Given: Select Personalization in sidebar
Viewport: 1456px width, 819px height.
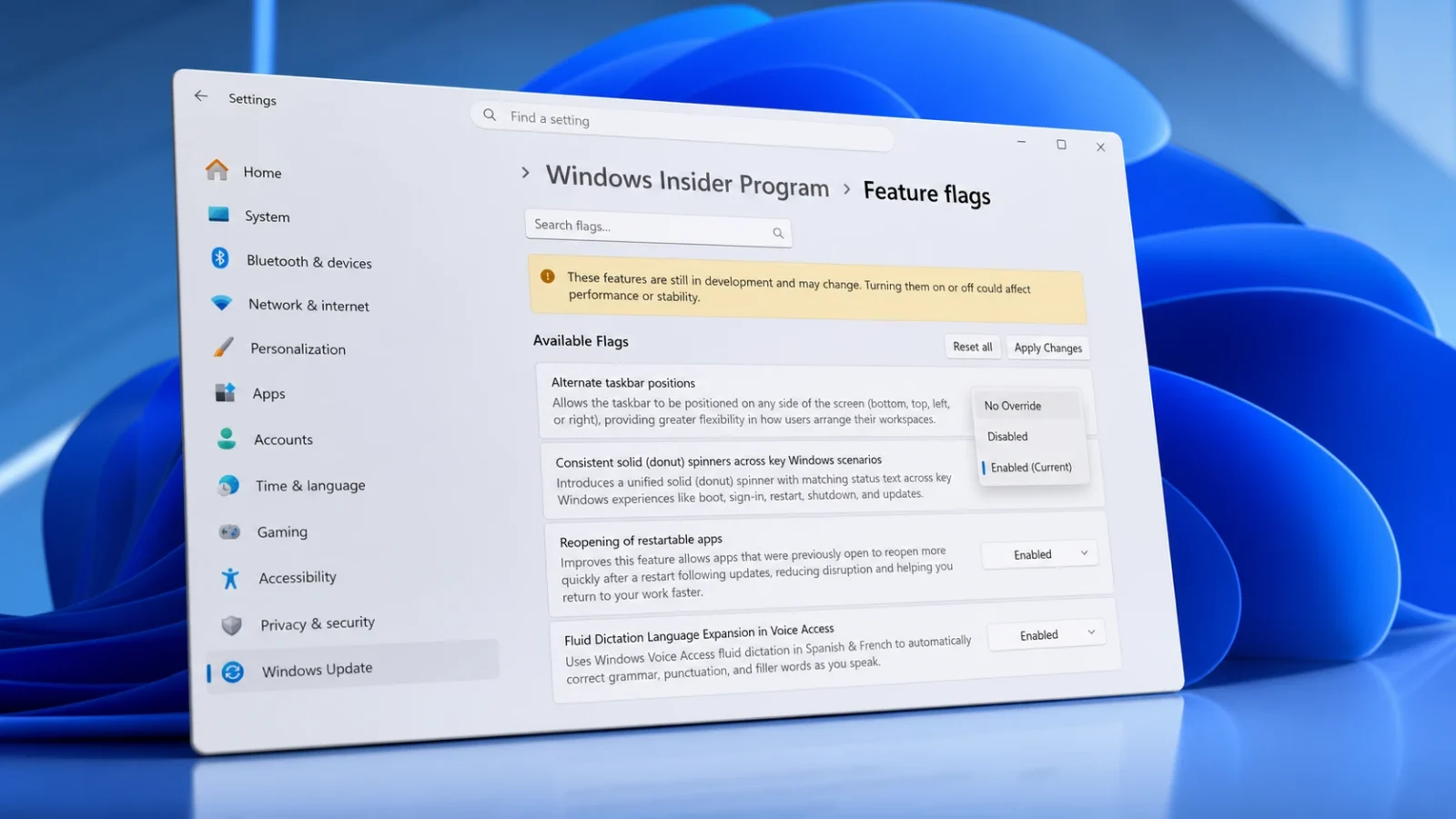Looking at the screenshot, I should (298, 349).
